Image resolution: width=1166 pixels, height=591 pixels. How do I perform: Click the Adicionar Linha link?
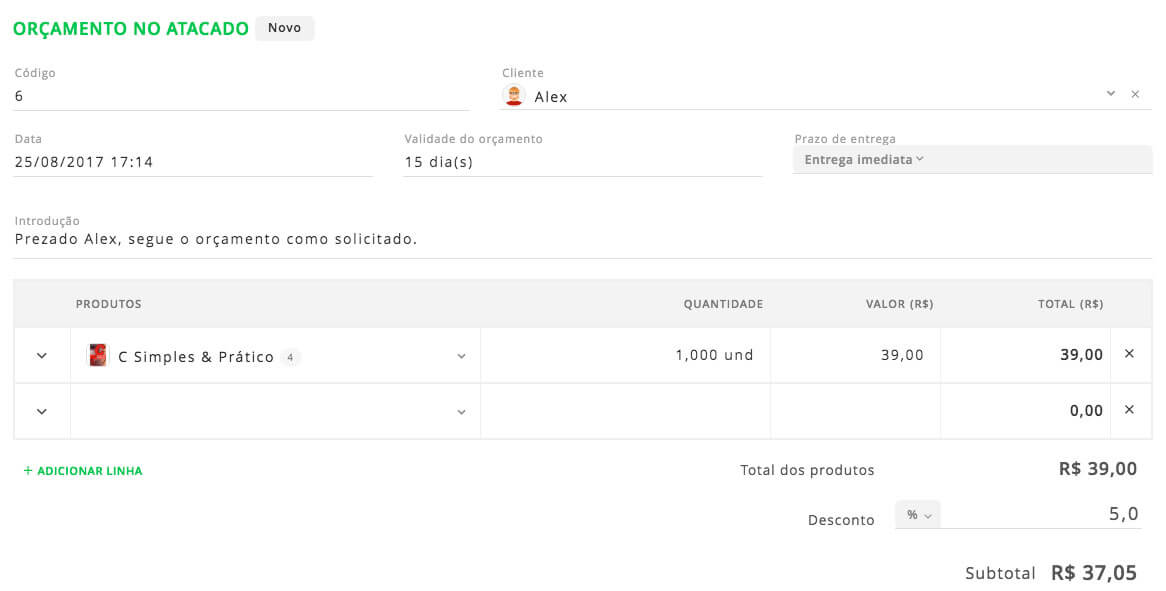click(x=83, y=471)
